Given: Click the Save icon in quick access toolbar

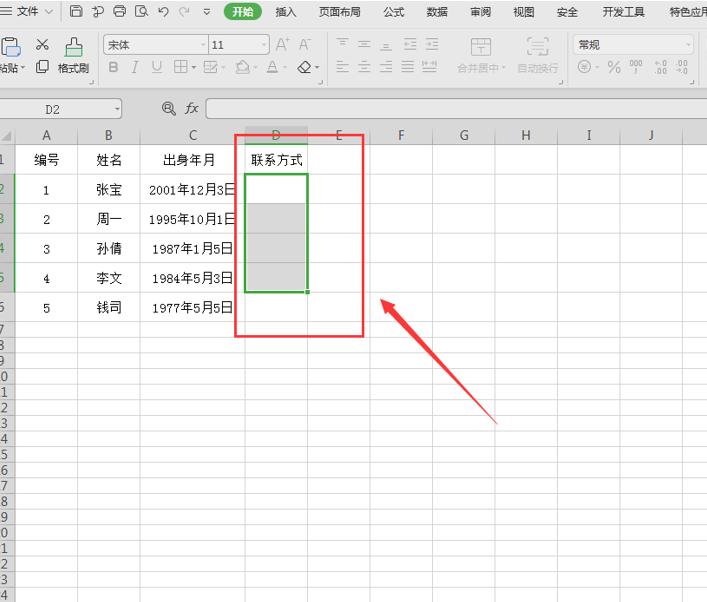Looking at the screenshot, I should point(76,11).
